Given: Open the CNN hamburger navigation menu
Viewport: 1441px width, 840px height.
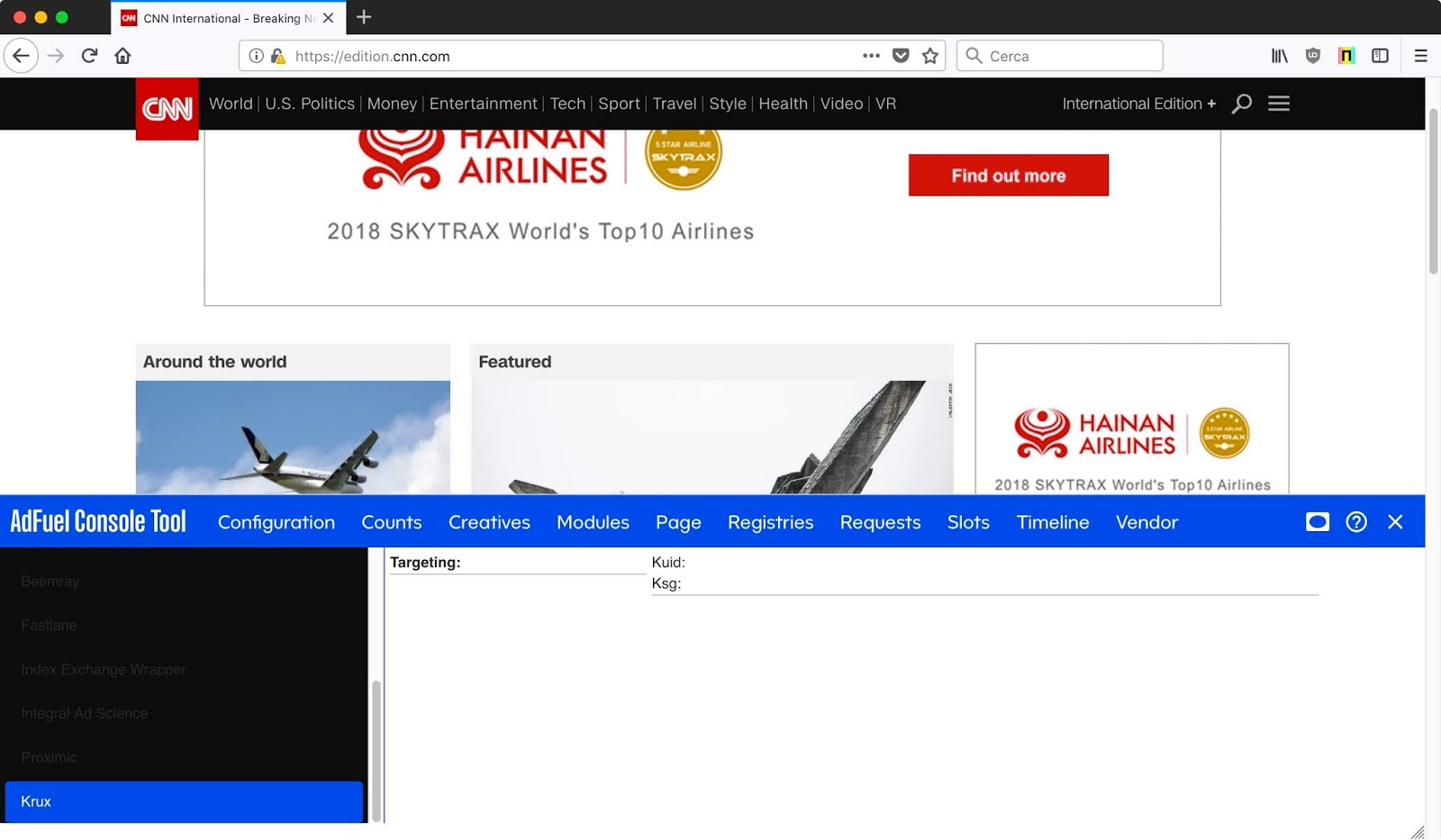Looking at the screenshot, I should tap(1279, 104).
